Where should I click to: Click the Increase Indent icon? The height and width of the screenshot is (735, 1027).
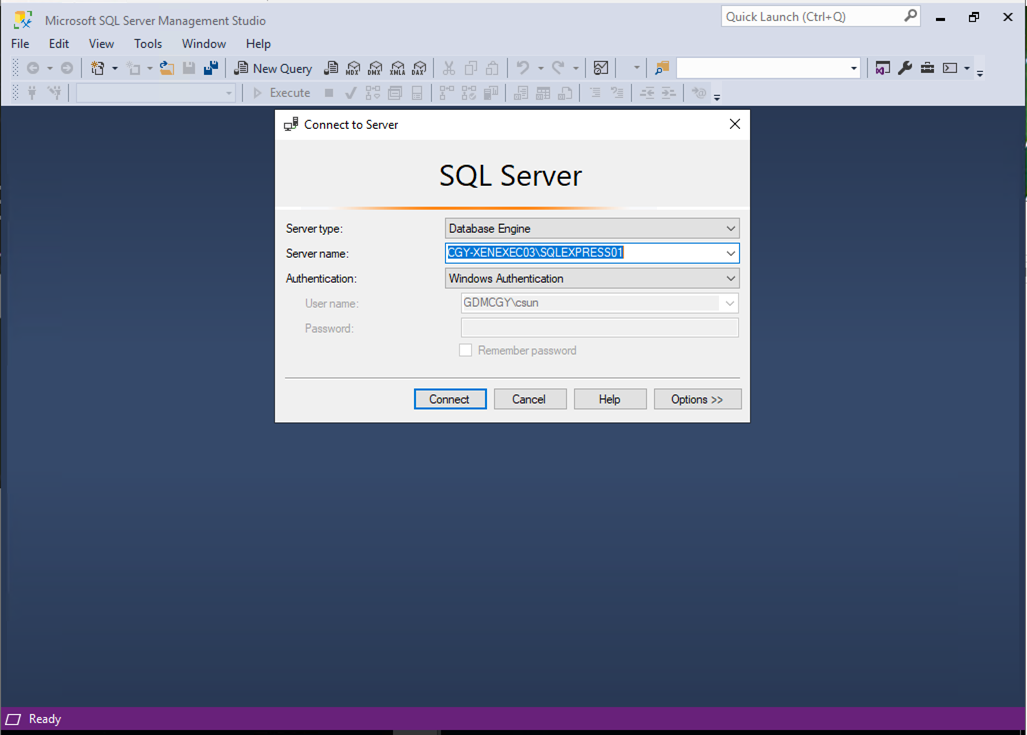669,93
